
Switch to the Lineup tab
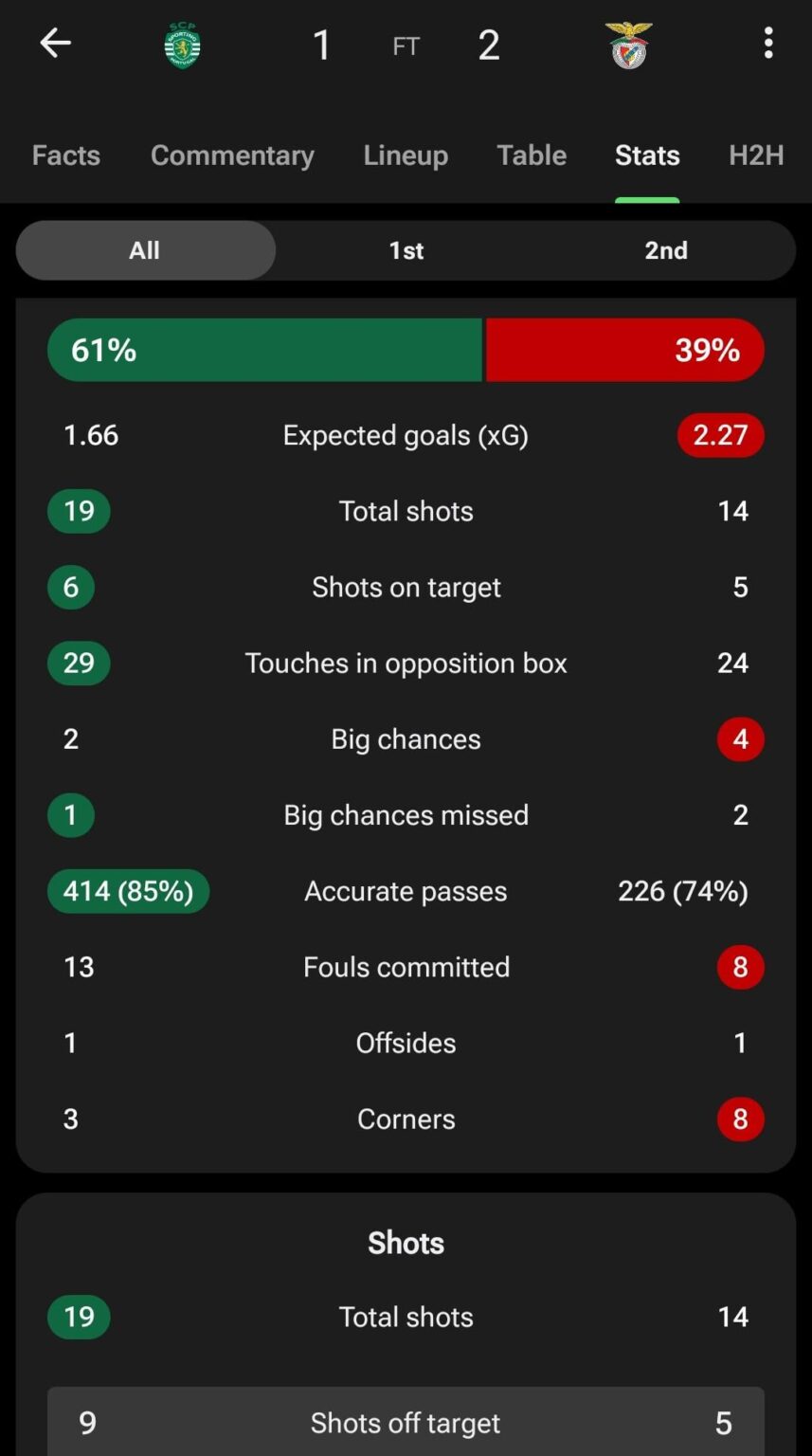[x=406, y=155]
